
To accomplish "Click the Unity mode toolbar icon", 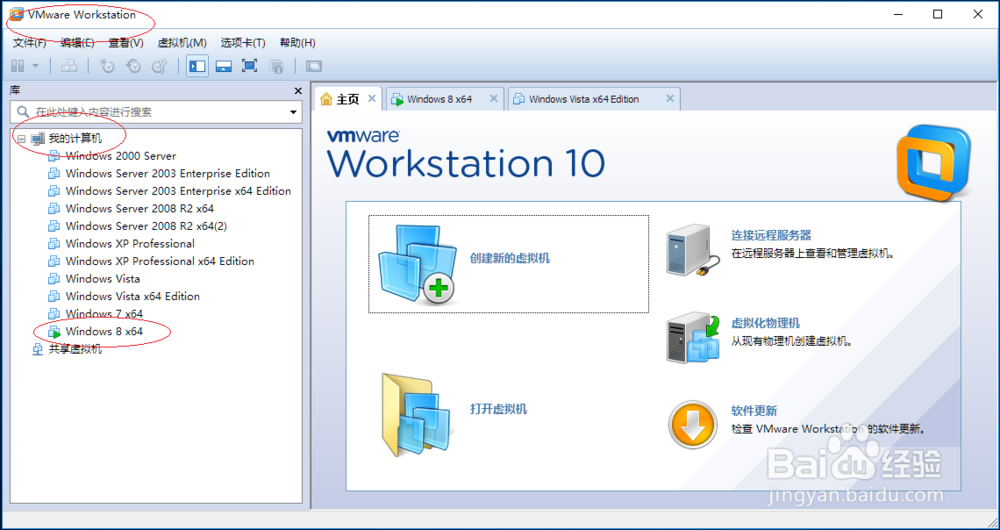I will 276,66.
